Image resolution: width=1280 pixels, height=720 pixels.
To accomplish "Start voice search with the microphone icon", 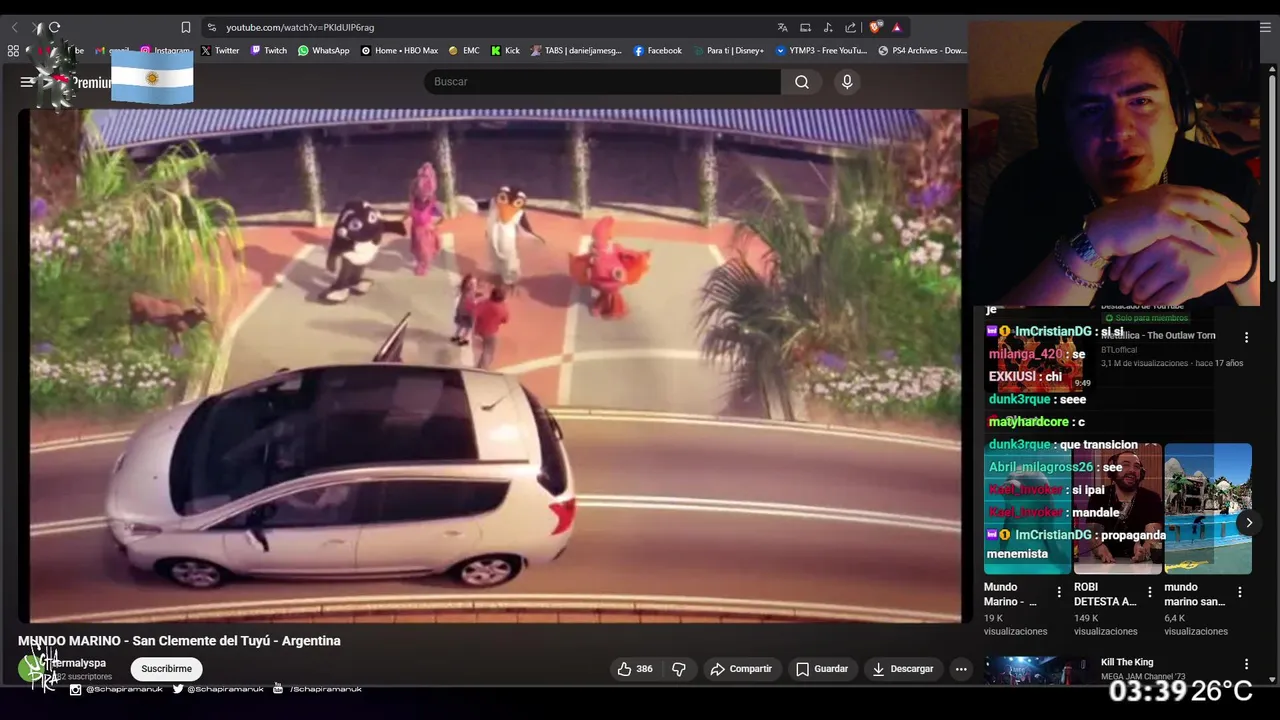I will (x=847, y=82).
